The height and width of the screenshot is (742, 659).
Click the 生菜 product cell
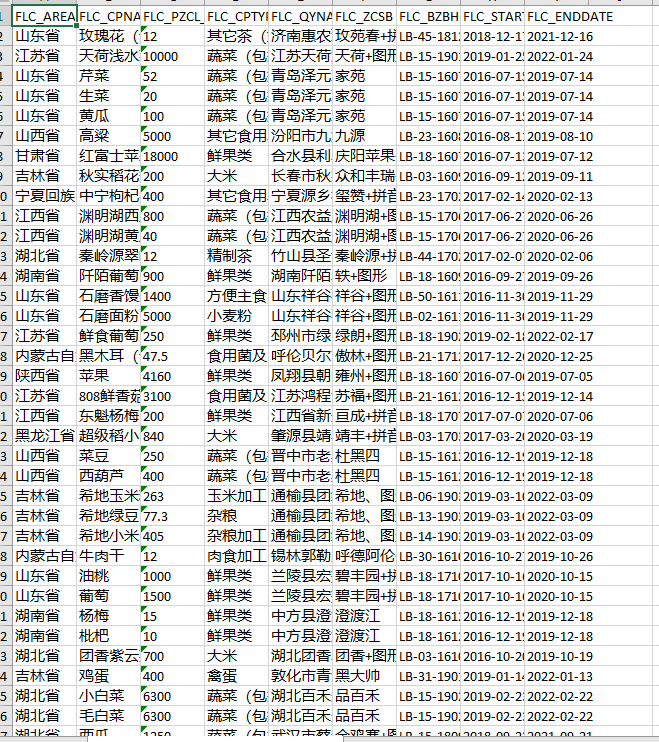click(x=109, y=96)
